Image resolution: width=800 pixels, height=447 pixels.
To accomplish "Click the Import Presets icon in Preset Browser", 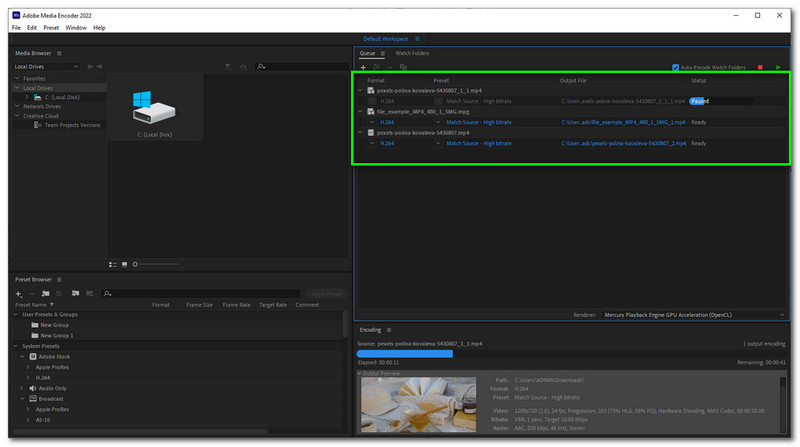I will [75, 293].
